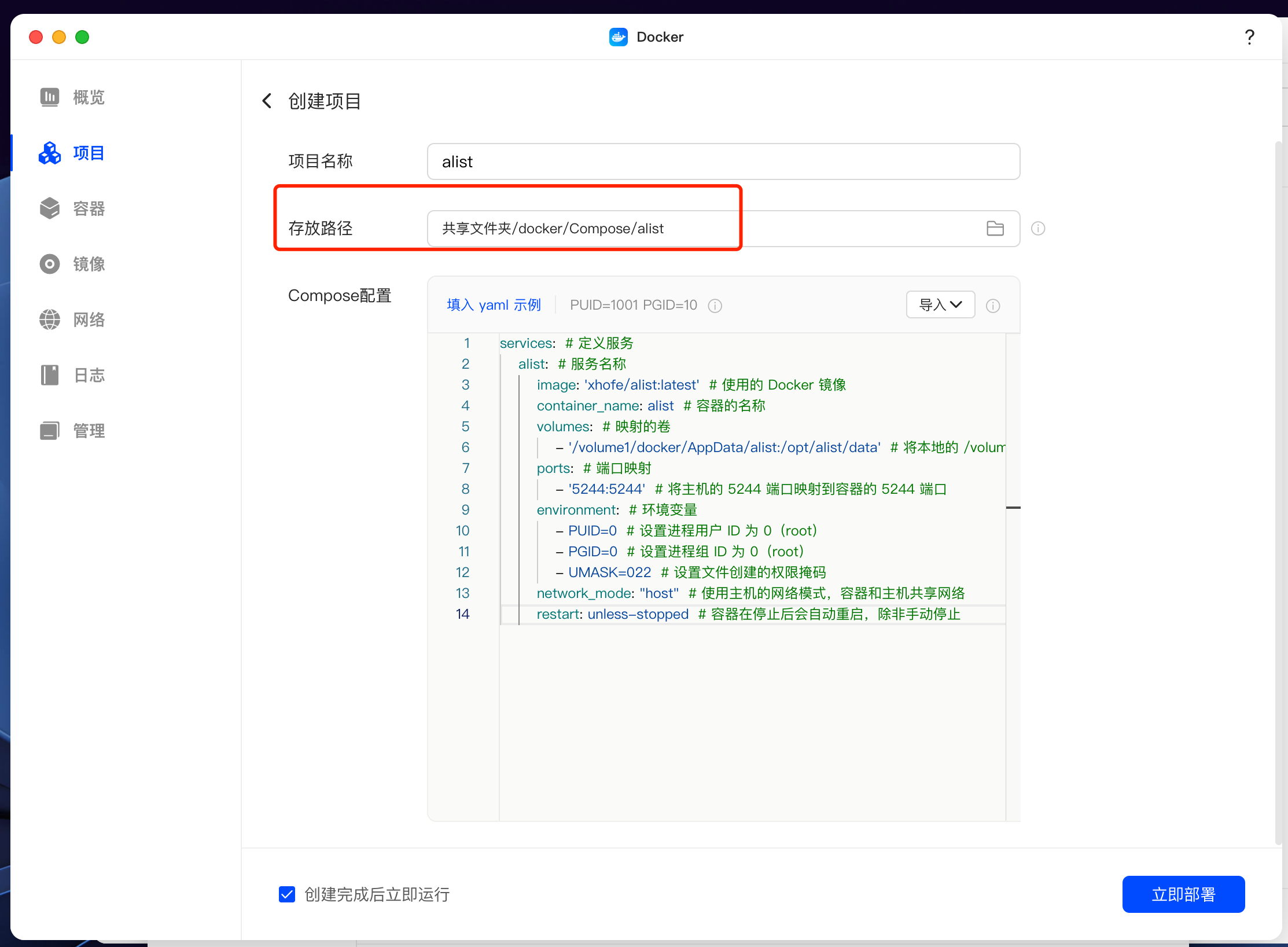The width and height of the screenshot is (1288, 947).
Task: Click the restart: unless-stopped line
Action: coord(749,614)
